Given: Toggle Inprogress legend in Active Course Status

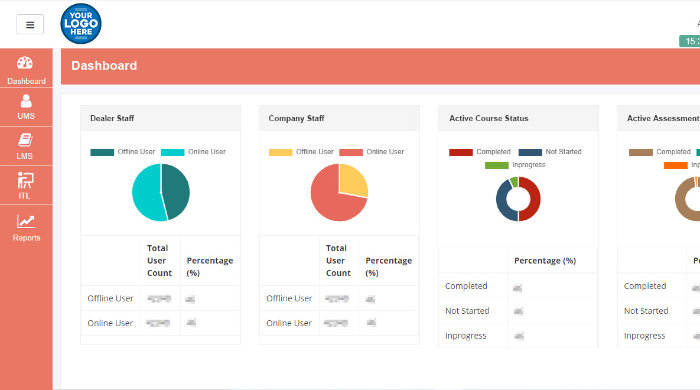Looking at the screenshot, I should click(515, 165).
